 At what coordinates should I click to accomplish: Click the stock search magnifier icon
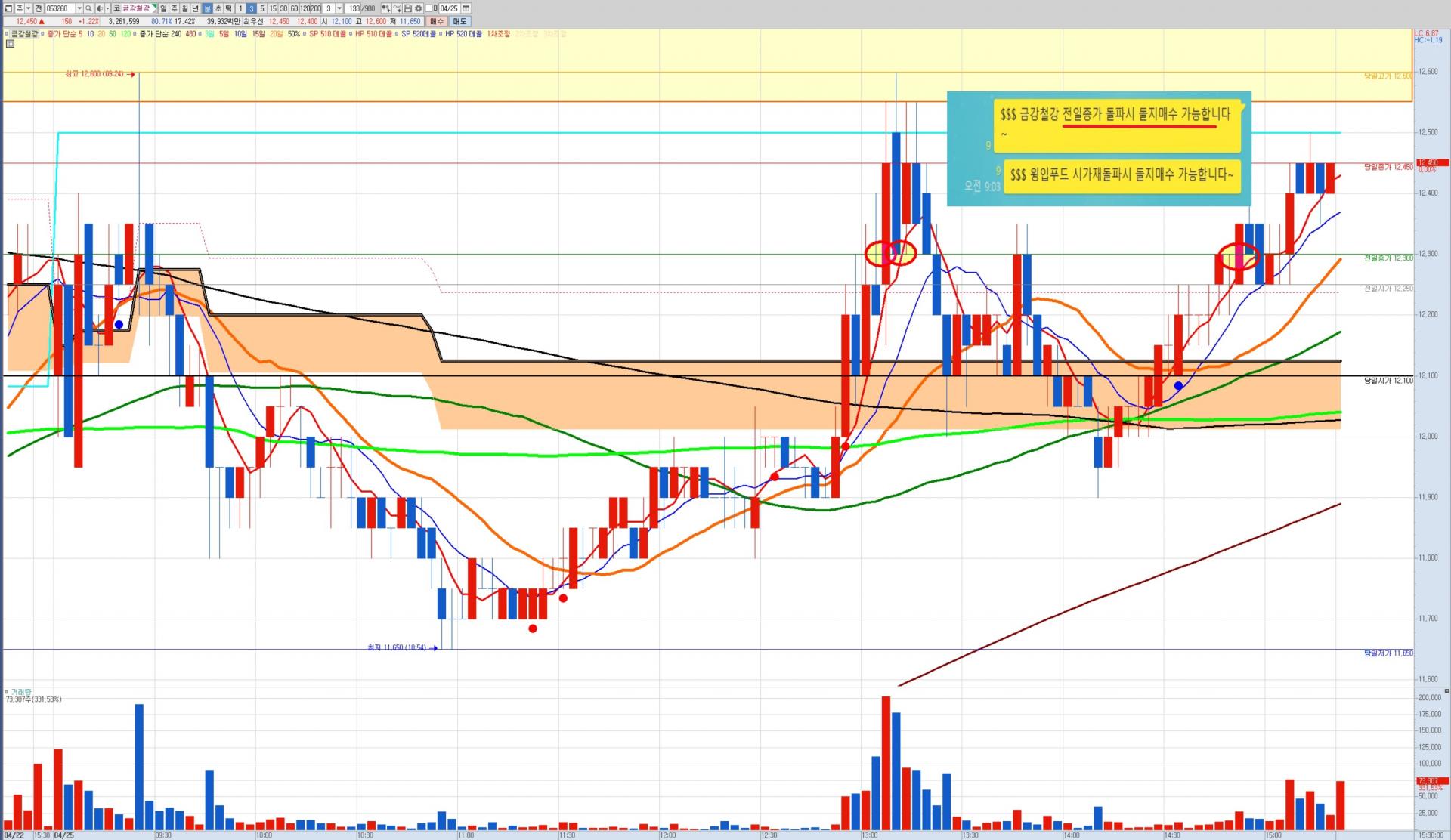coord(88,8)
